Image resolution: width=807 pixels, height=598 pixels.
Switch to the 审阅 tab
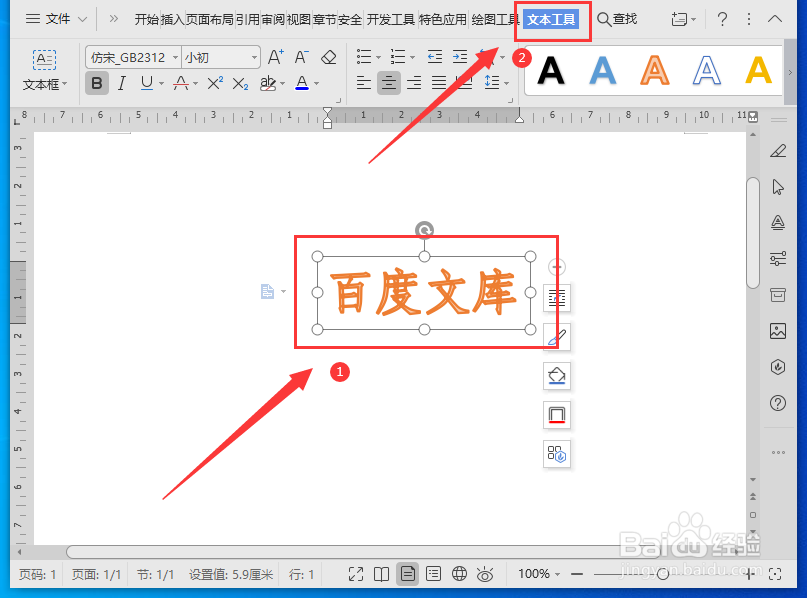coord(273,20)
